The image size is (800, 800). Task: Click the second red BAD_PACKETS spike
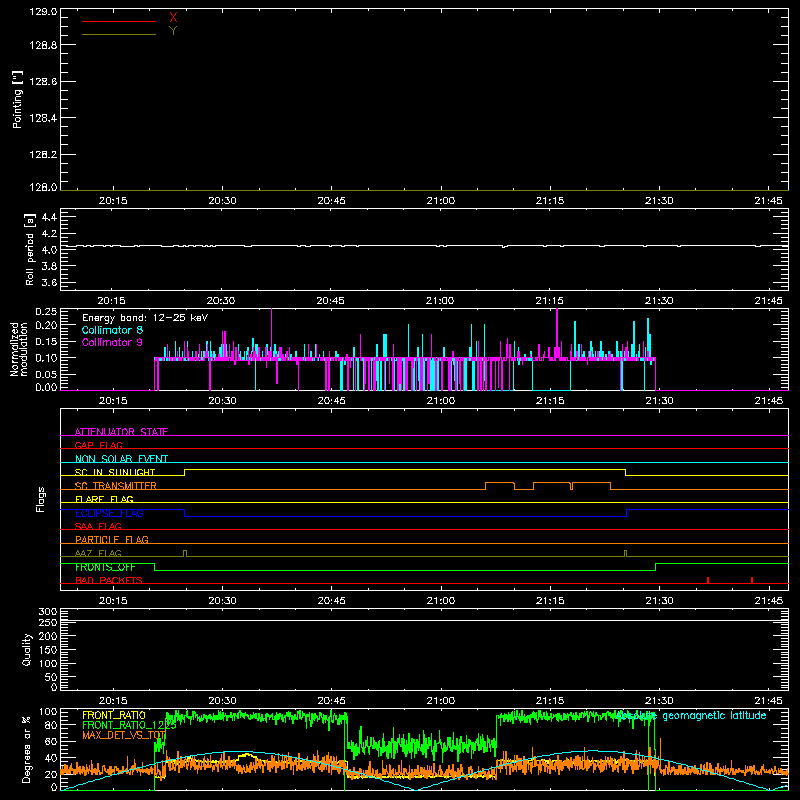click(752, 580)
